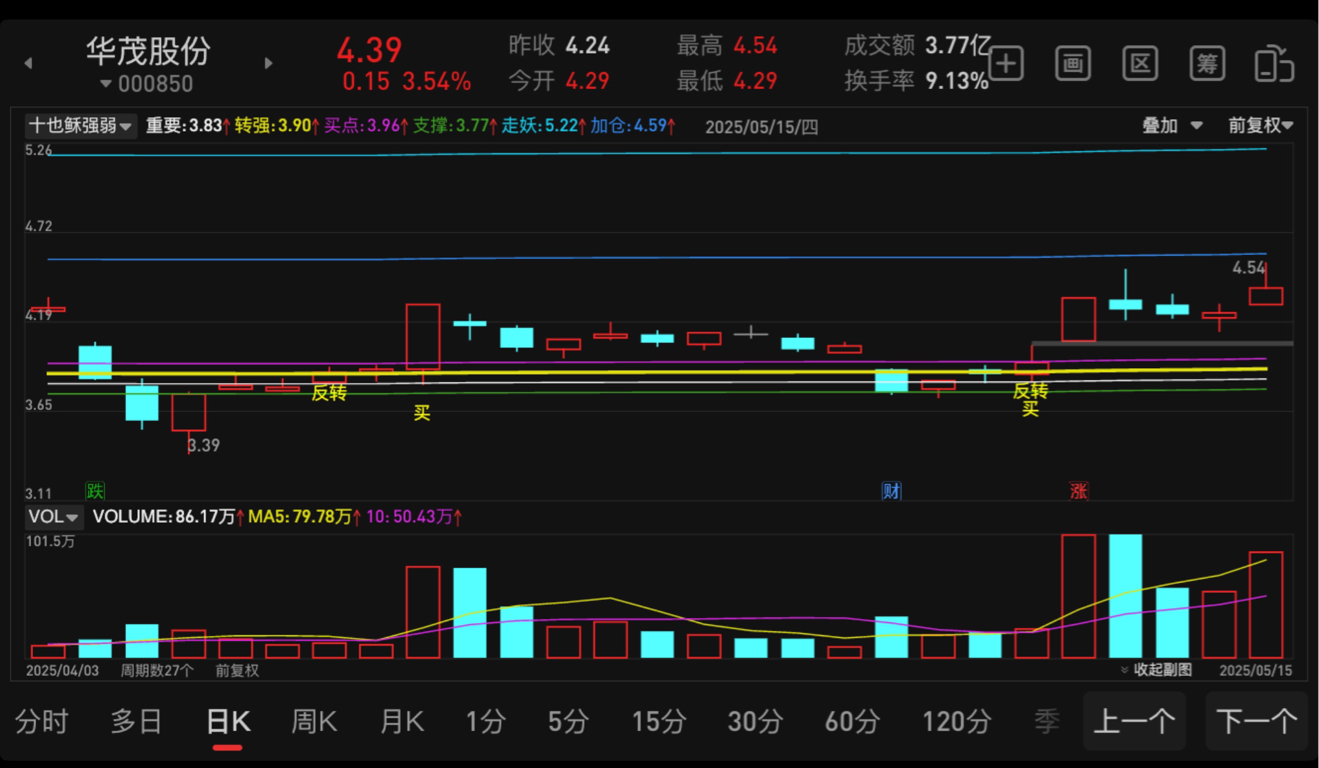Select the 季 quarterly tab
This screenshot has height=768, width=1319.
1047,721
